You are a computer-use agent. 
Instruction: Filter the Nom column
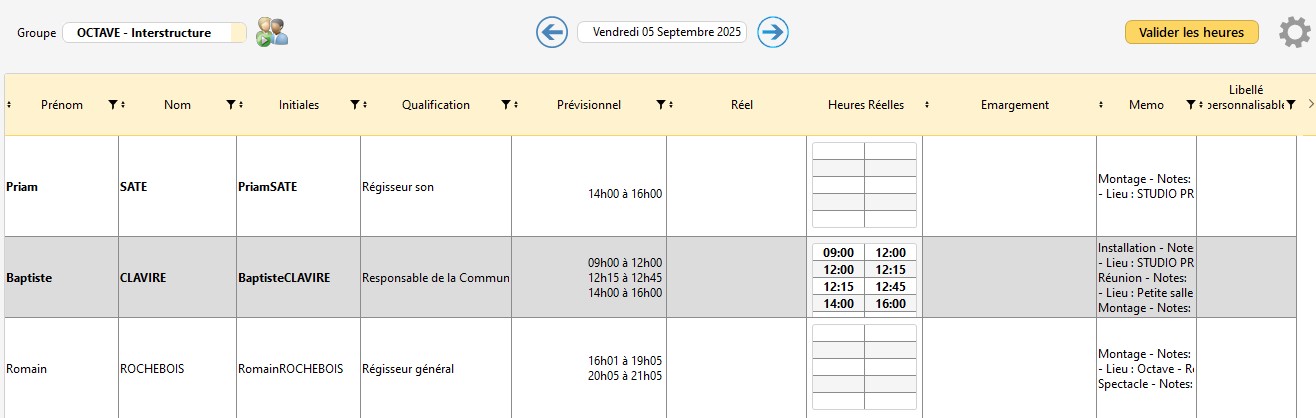click(x=230, y=105)
